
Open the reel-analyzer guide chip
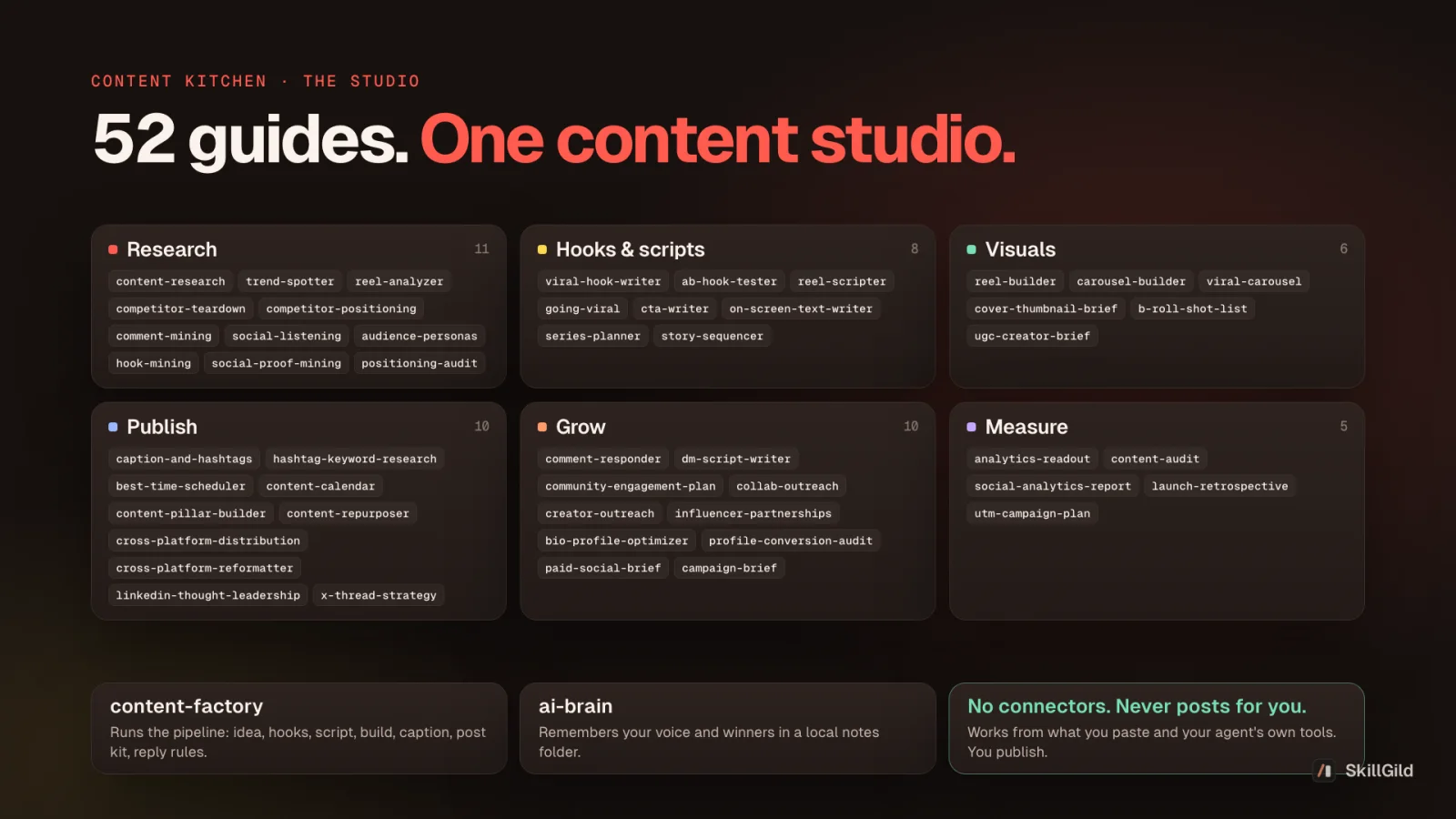[399, 281]
